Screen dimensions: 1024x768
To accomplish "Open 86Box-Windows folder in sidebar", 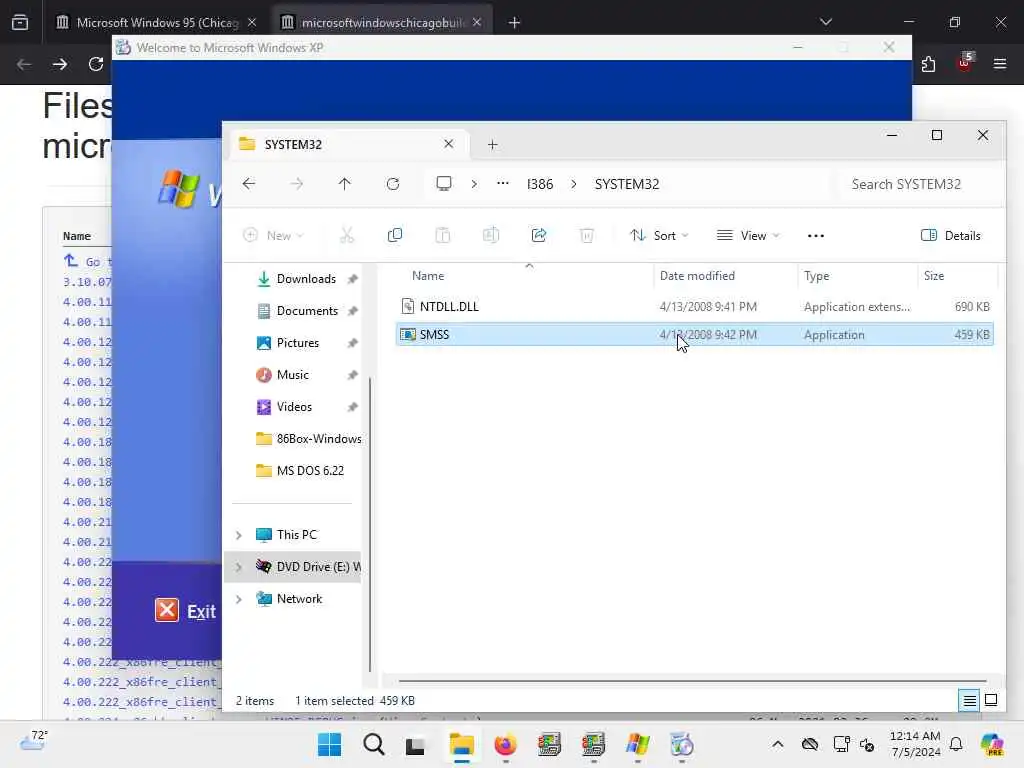I will click(308, 439).
